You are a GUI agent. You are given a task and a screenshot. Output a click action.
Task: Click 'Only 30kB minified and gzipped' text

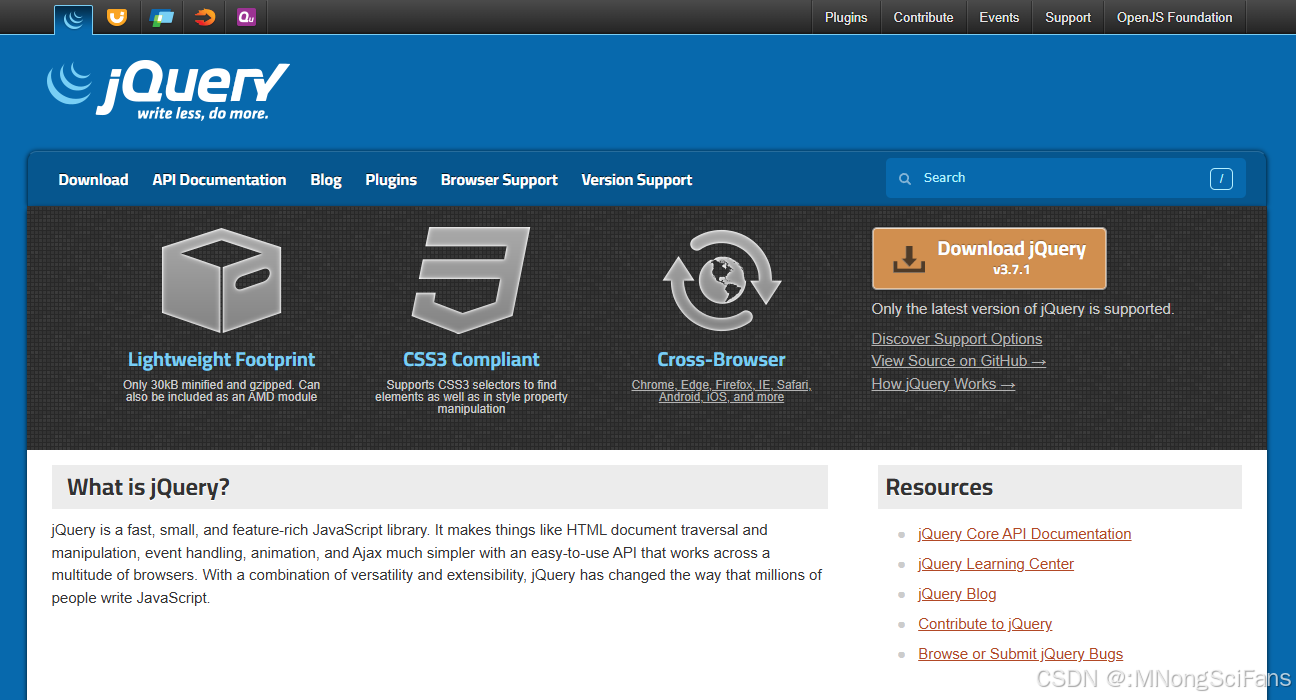pyautogui.click(x=221, y=391)
